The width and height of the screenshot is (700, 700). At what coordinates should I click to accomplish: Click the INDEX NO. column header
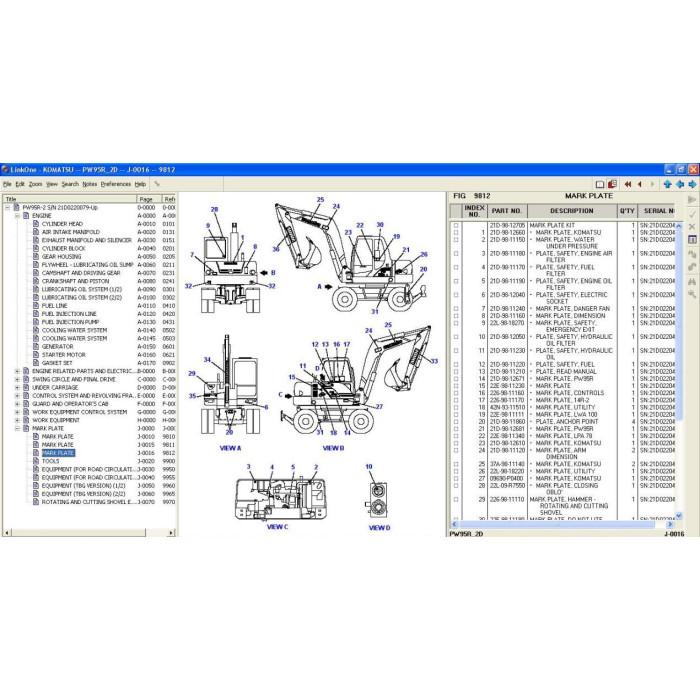click(474, 211)
